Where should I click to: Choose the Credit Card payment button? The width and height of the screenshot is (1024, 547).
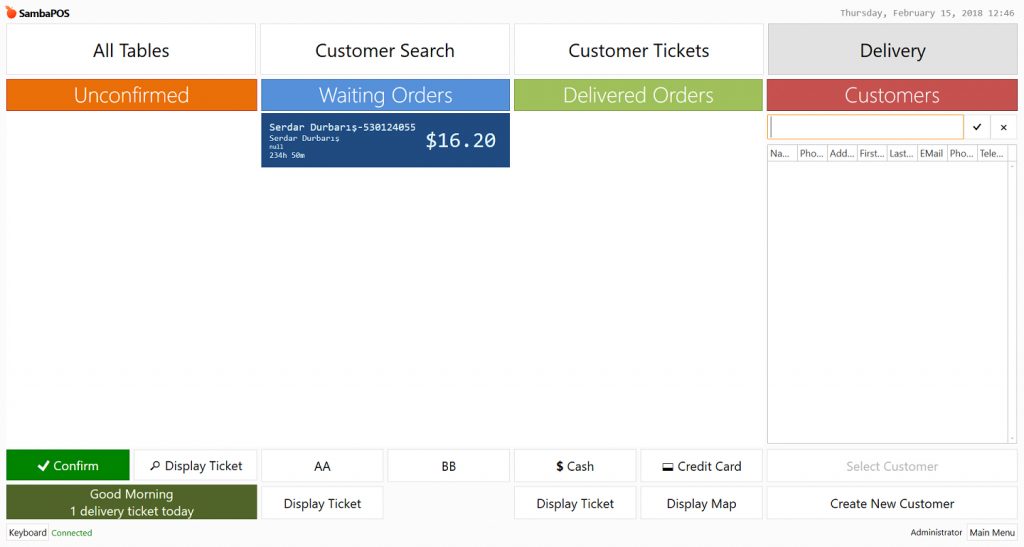tap(701, 466)
